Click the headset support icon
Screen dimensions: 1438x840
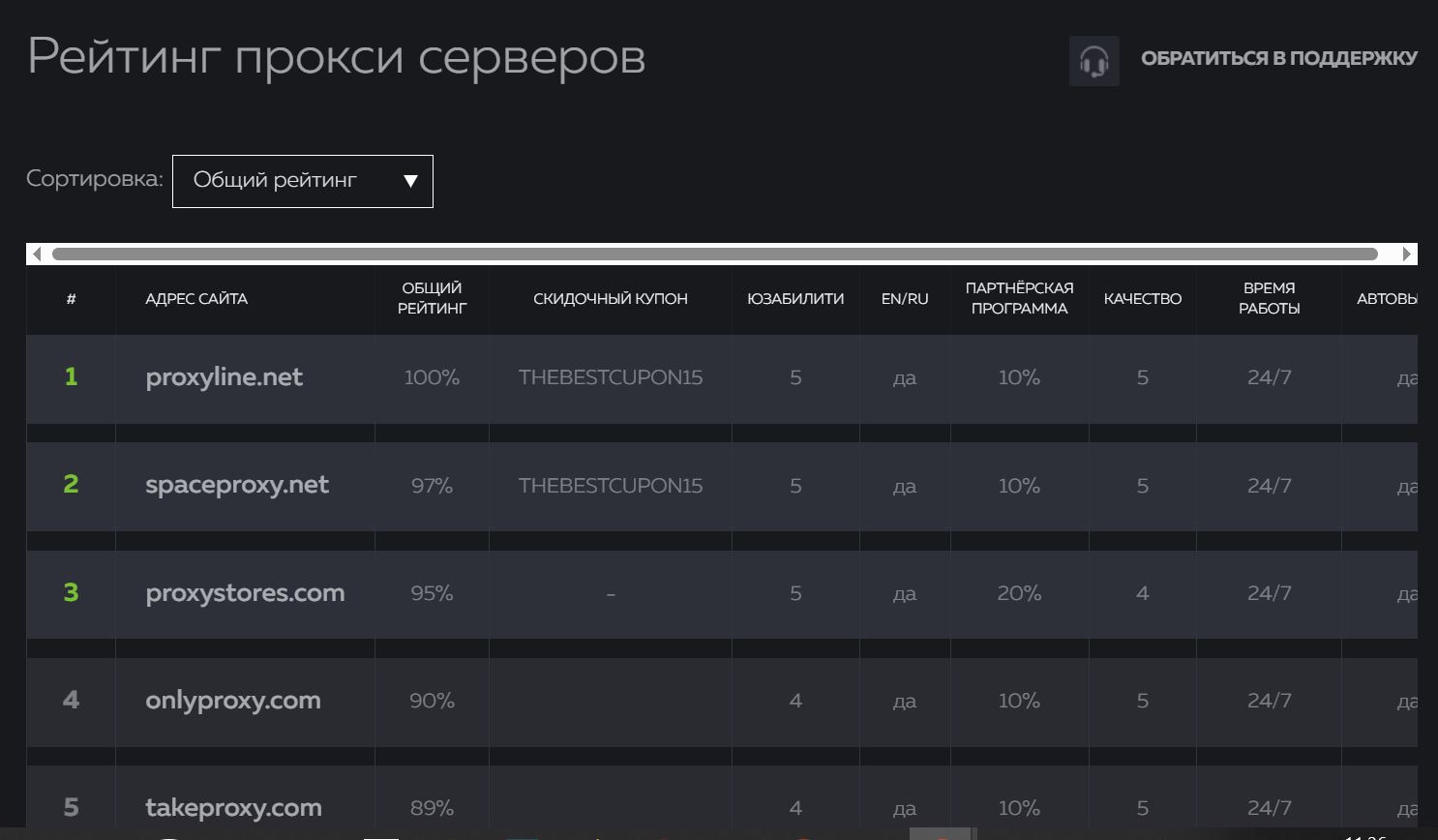click(1093, 61)
